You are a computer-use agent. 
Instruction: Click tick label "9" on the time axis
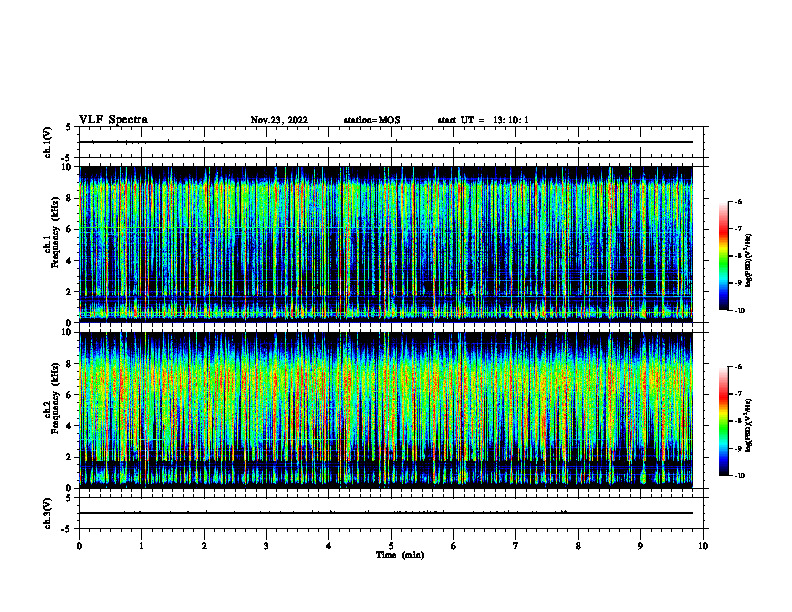point(640,546)
